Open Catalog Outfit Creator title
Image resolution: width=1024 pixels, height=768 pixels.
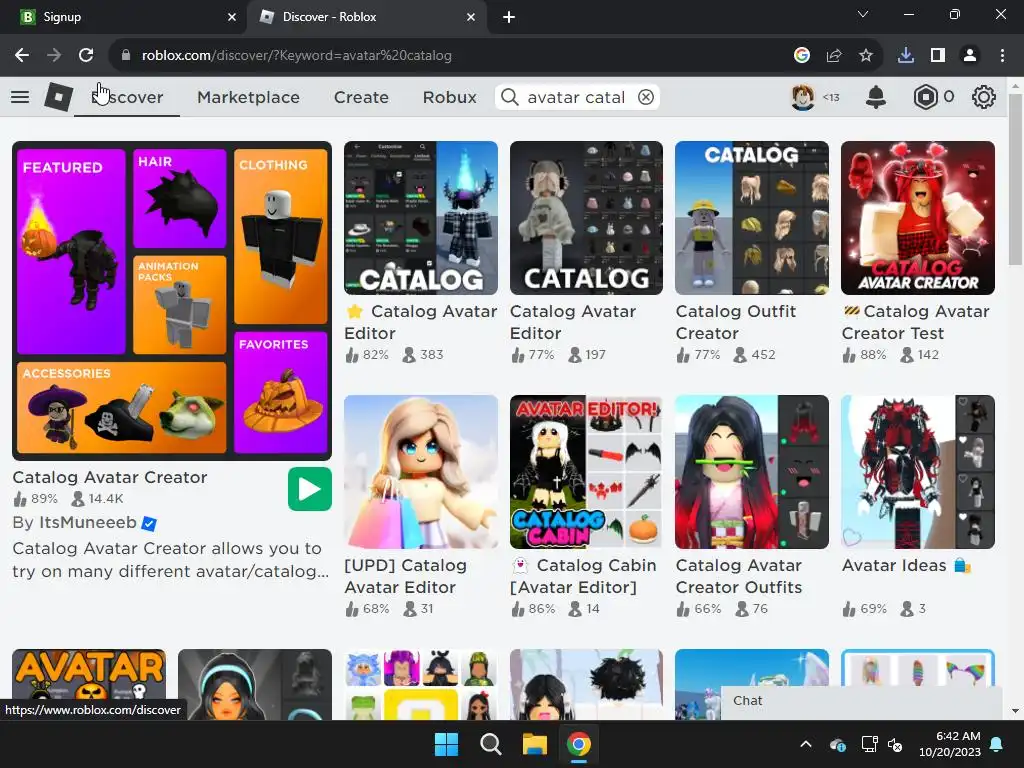tap(735, 323)
